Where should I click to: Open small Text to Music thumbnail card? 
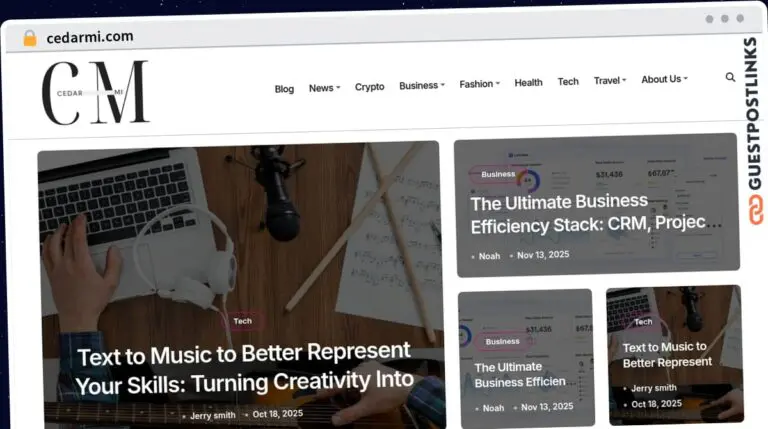675,354
